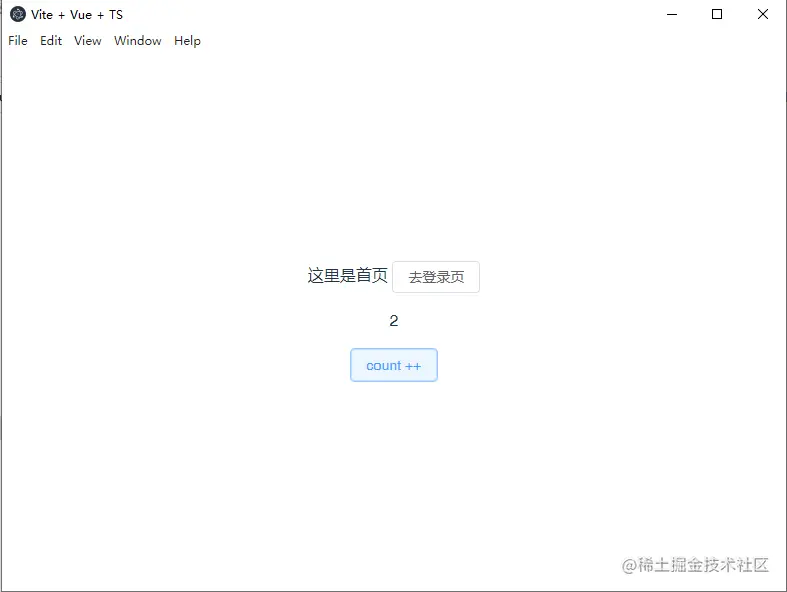Click the counter value 2
787x592 pixels.
394,320
